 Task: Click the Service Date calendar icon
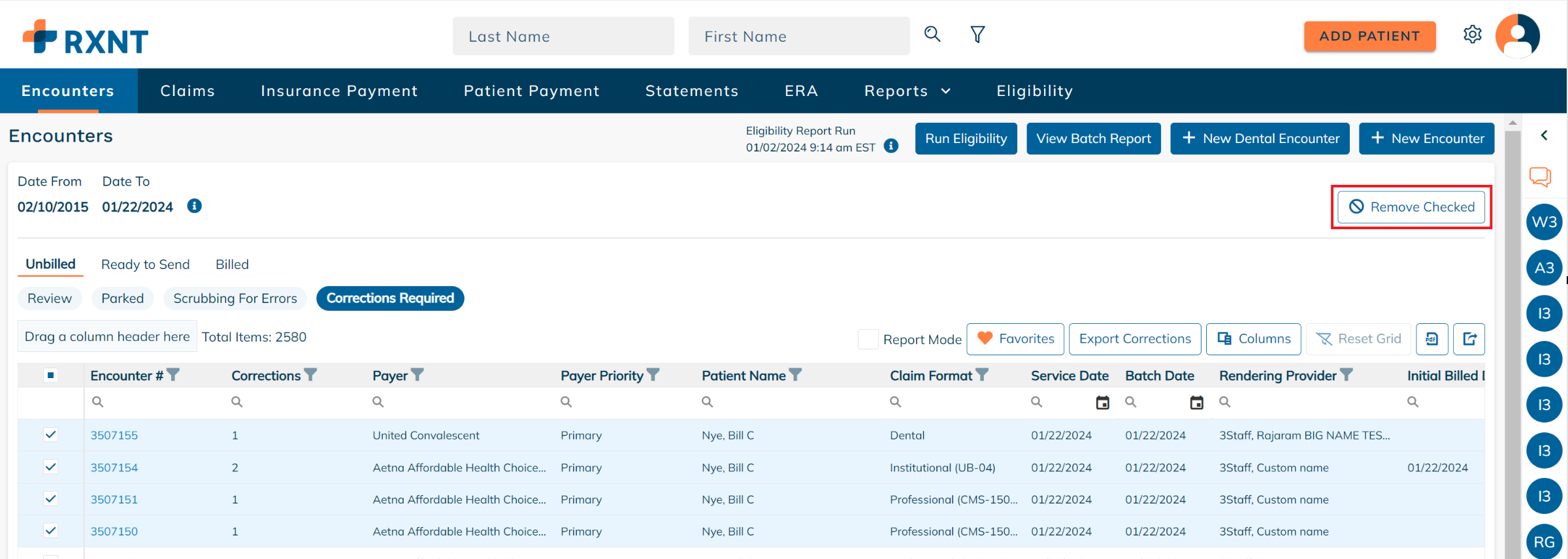coord(1102,402)
